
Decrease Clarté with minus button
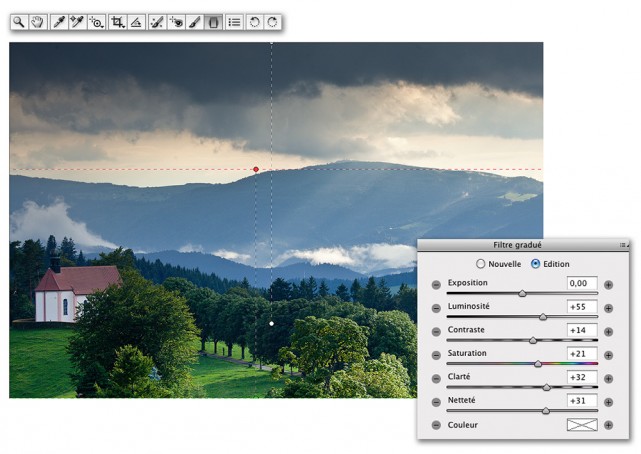436,379
